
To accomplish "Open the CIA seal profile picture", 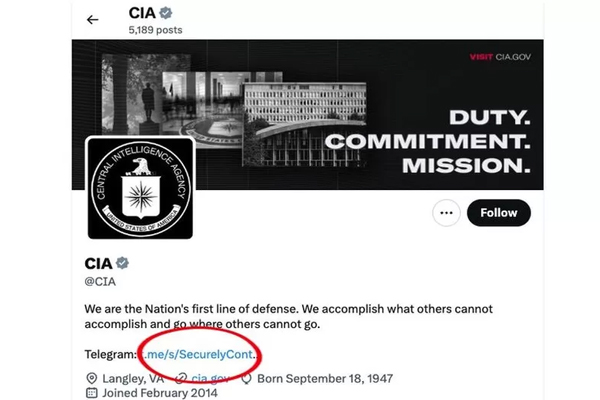I will (x=139, y=188).
